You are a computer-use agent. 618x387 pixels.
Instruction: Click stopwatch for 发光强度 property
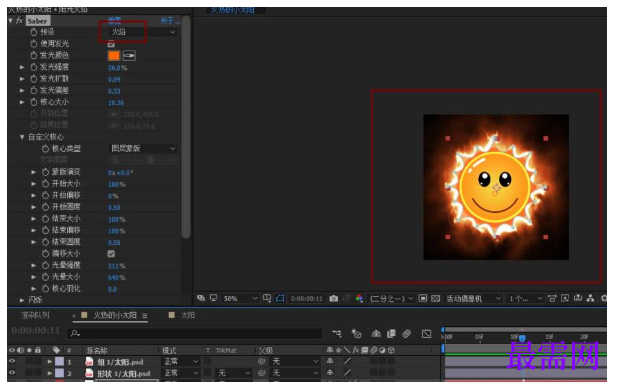(x=34, y=67)
